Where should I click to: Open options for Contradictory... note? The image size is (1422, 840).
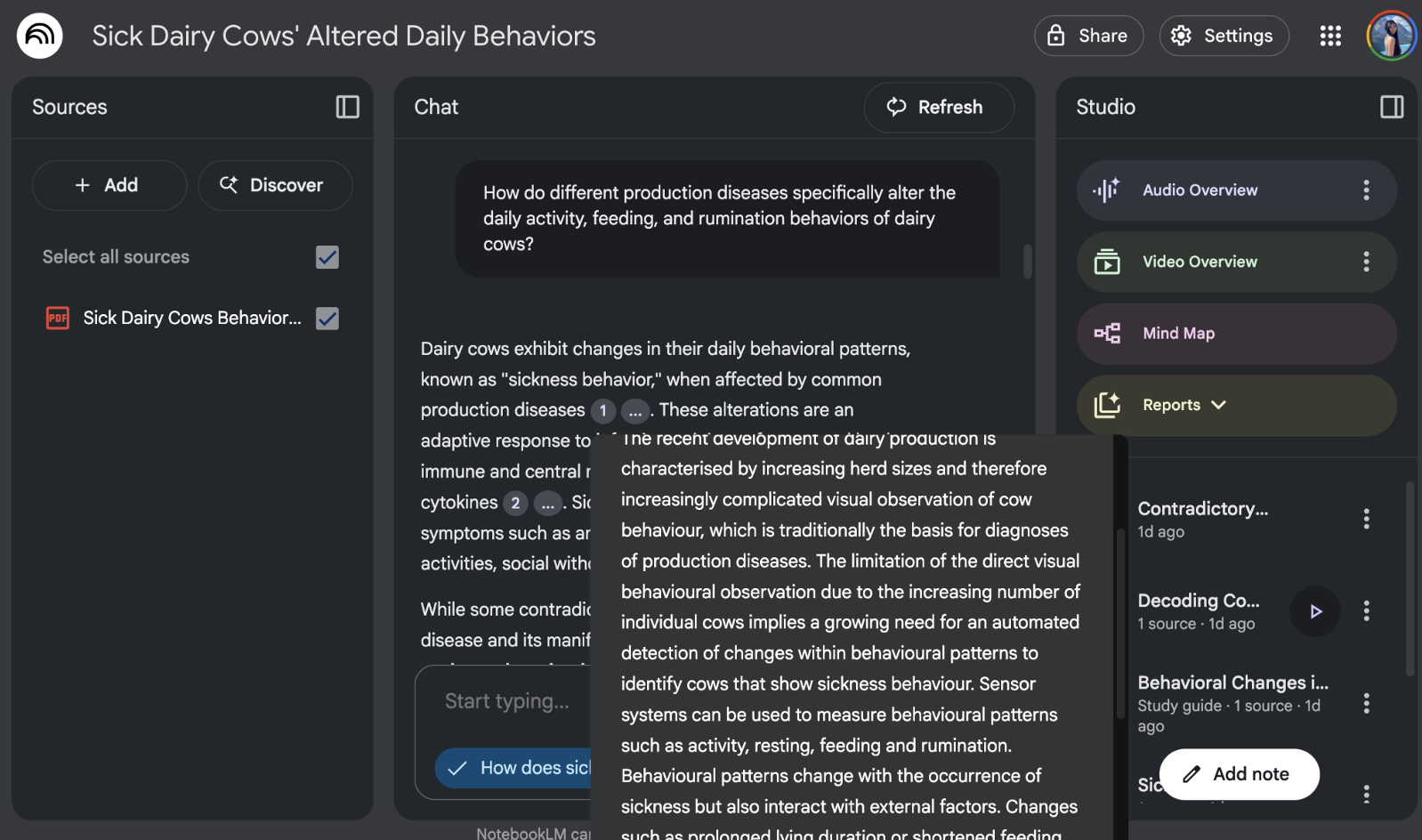1365,519
